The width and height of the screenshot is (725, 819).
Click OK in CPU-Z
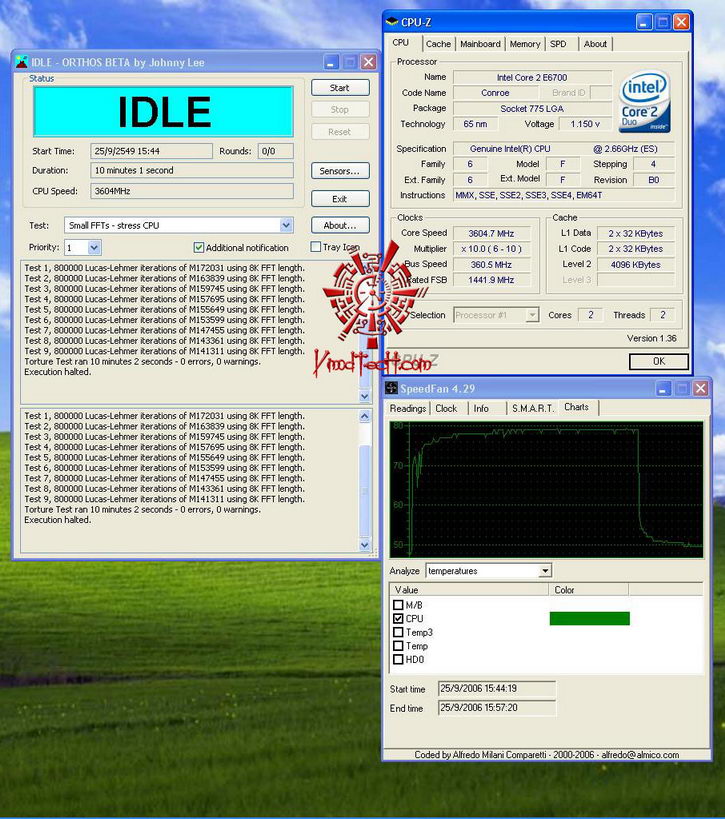point(659,361)
